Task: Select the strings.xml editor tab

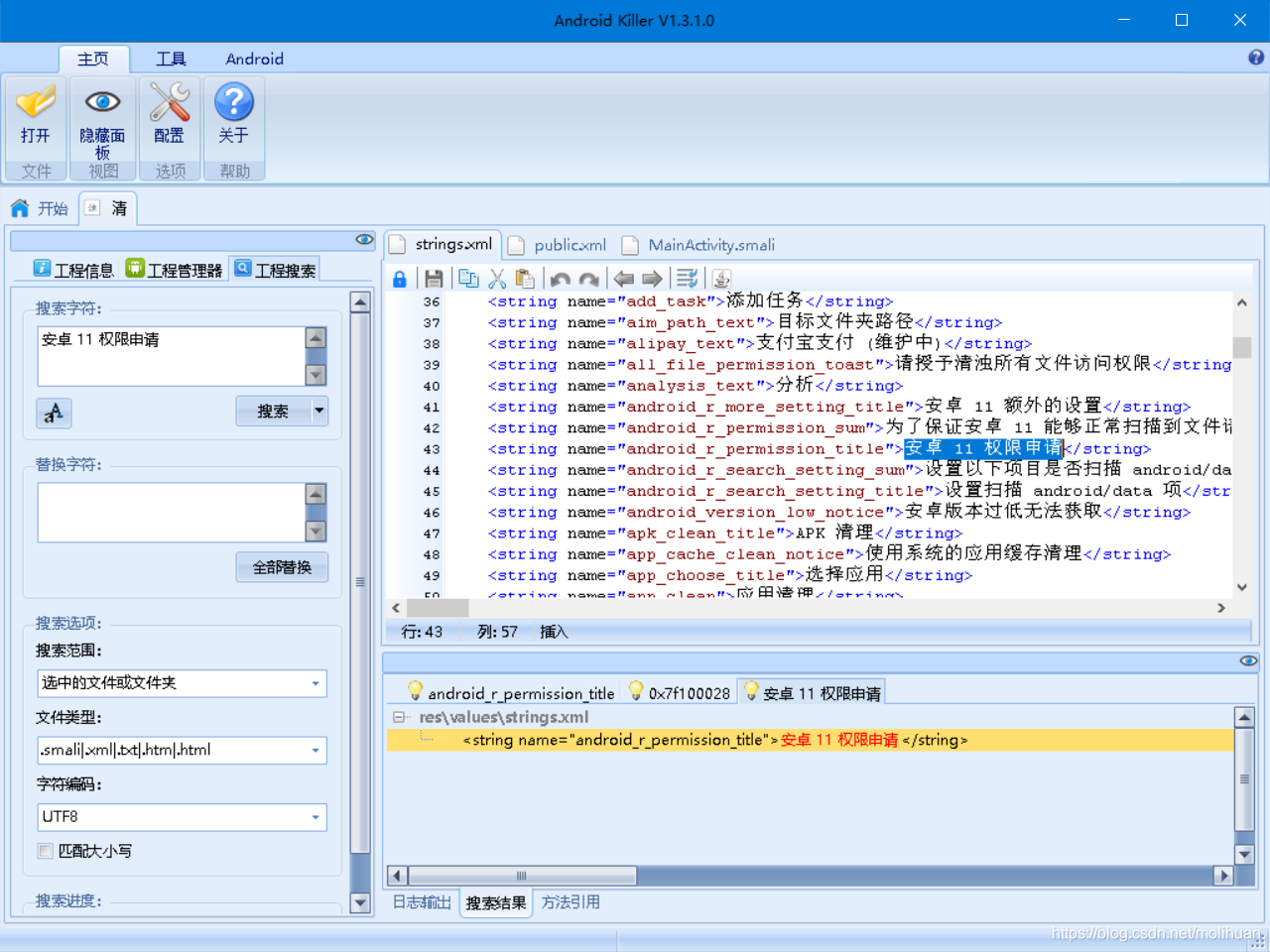Action: tap(442, 244)
